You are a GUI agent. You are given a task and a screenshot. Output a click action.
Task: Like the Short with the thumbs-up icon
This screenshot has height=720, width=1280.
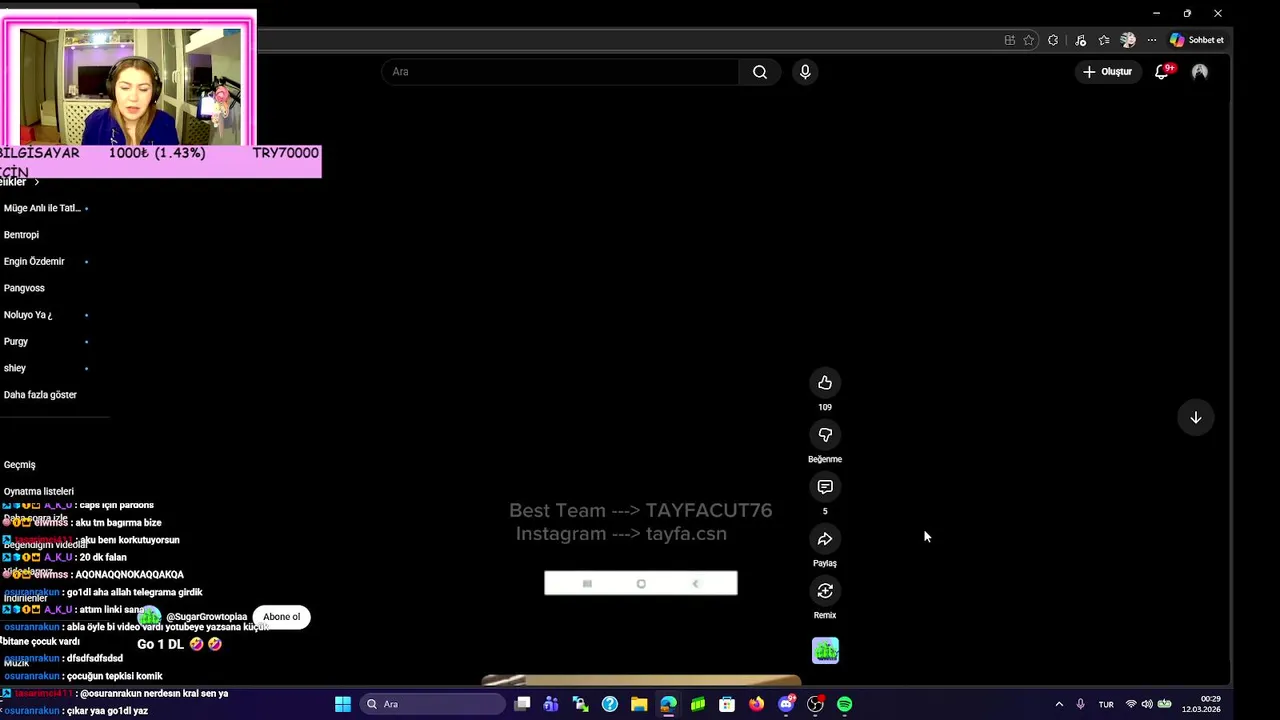click(x=825, y=383)
